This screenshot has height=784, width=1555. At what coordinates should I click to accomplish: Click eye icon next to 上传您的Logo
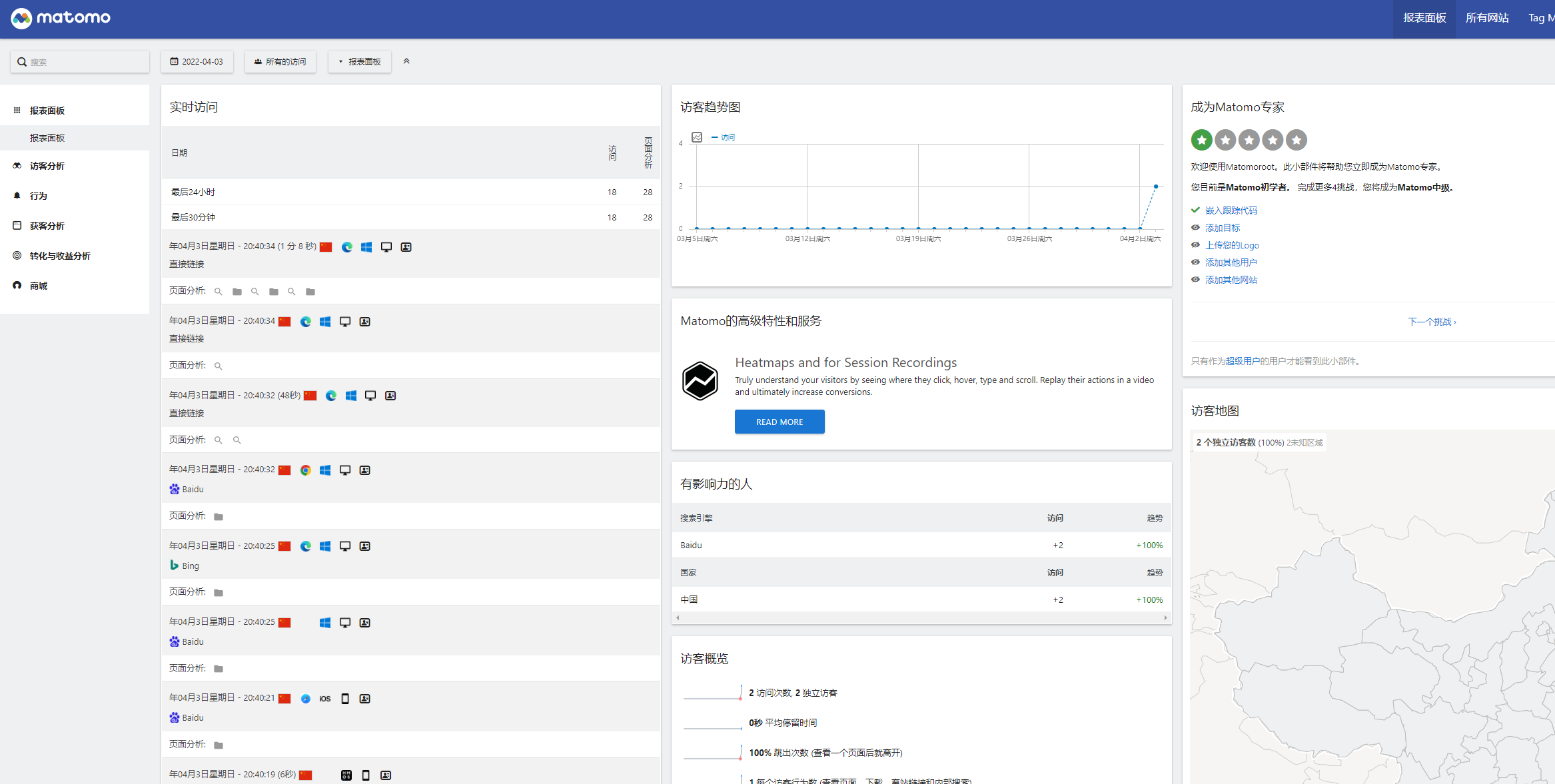(x=1196, y=245)
